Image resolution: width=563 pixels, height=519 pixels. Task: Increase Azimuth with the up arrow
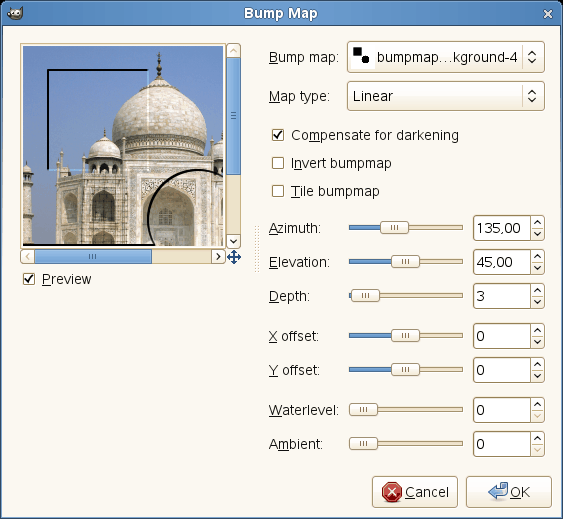click(x=537, y=222)
